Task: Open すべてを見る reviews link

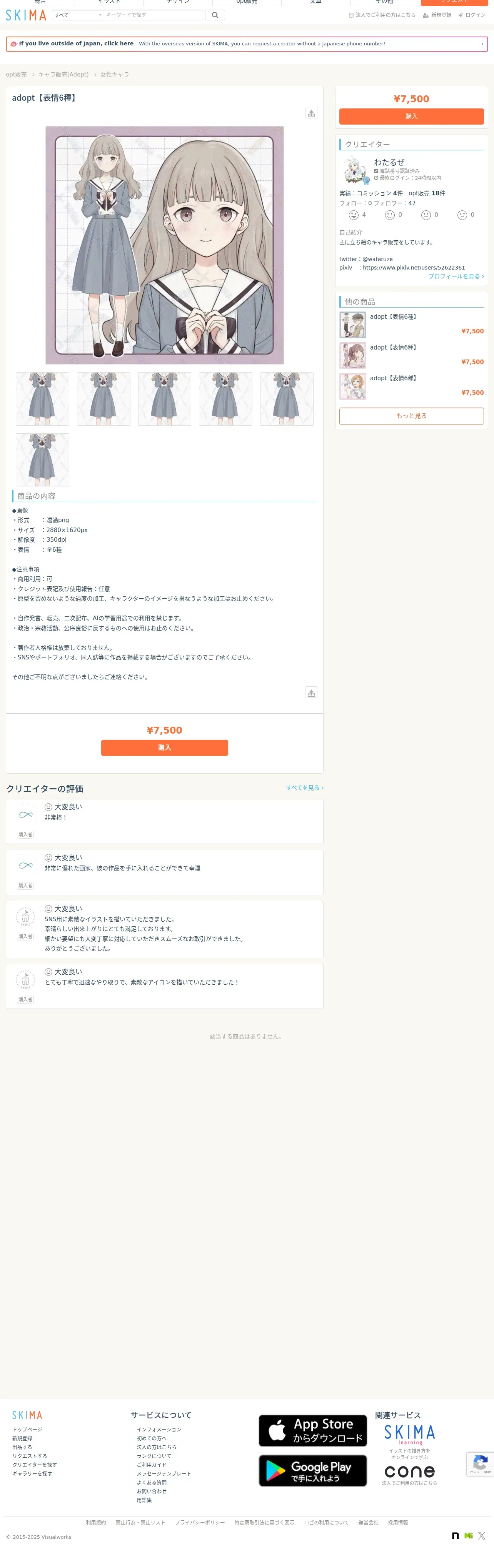Action: [305, 787]
